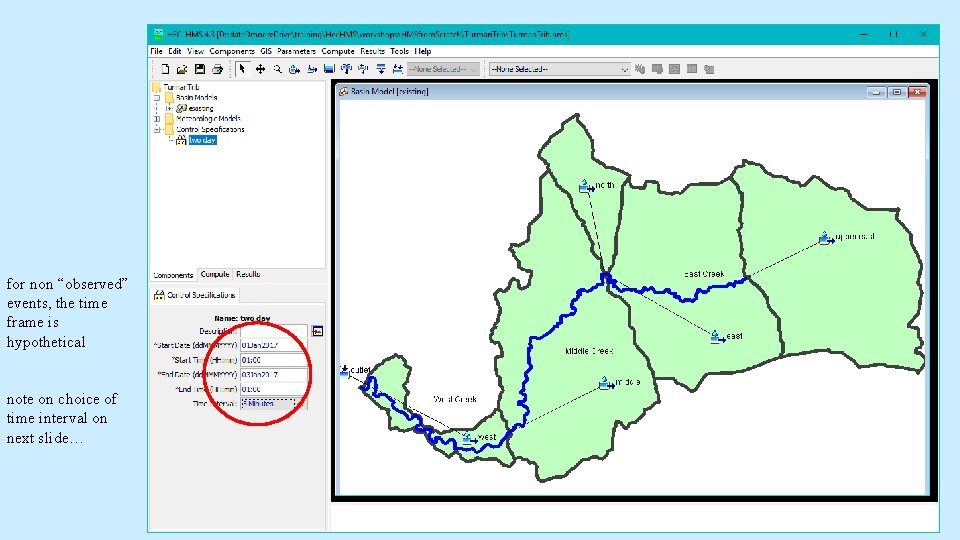Select the two day control specification
This screenshot has width=960, height=540.
point(203,140)
